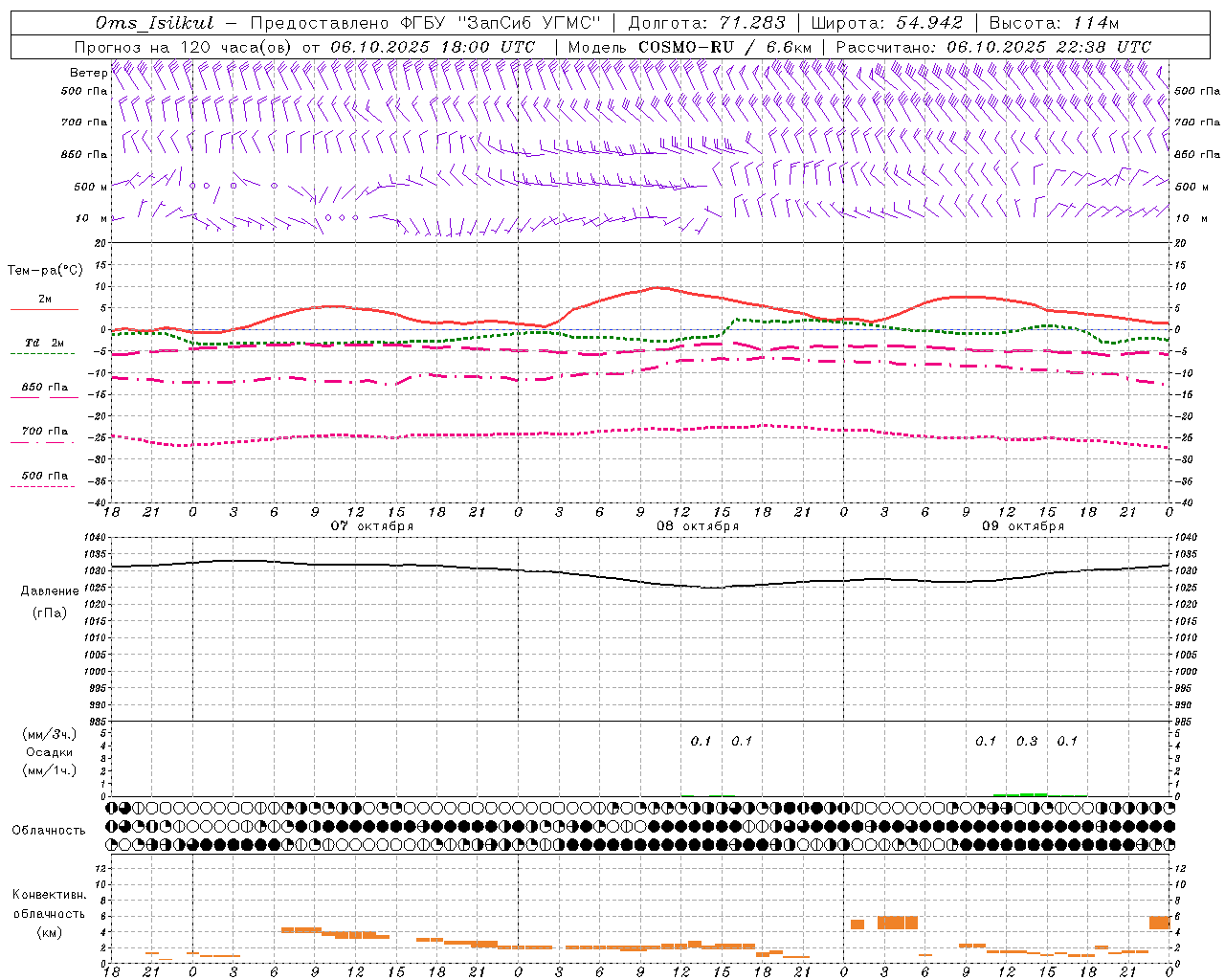The width and height of the screenshot is (1225, 980).
Task: Click the Рассчитано: 06.10.2025 22:38 UTC timestamp
Action: tap(993, 47)
